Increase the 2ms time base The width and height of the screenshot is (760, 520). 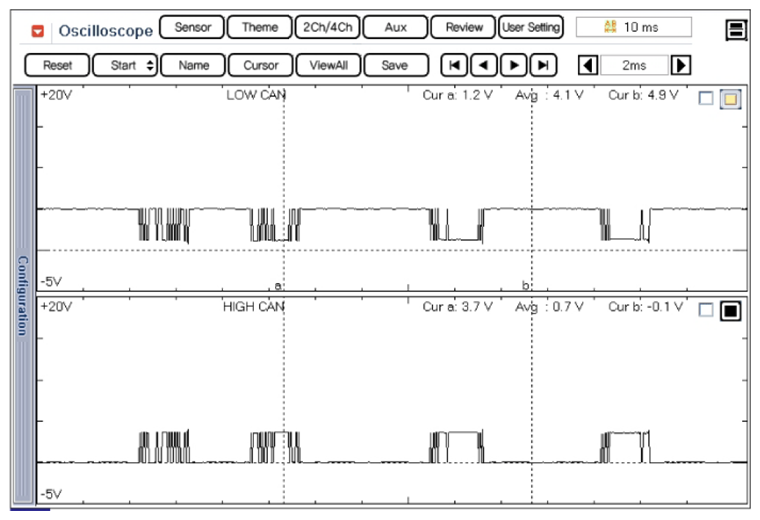[681, 65]
